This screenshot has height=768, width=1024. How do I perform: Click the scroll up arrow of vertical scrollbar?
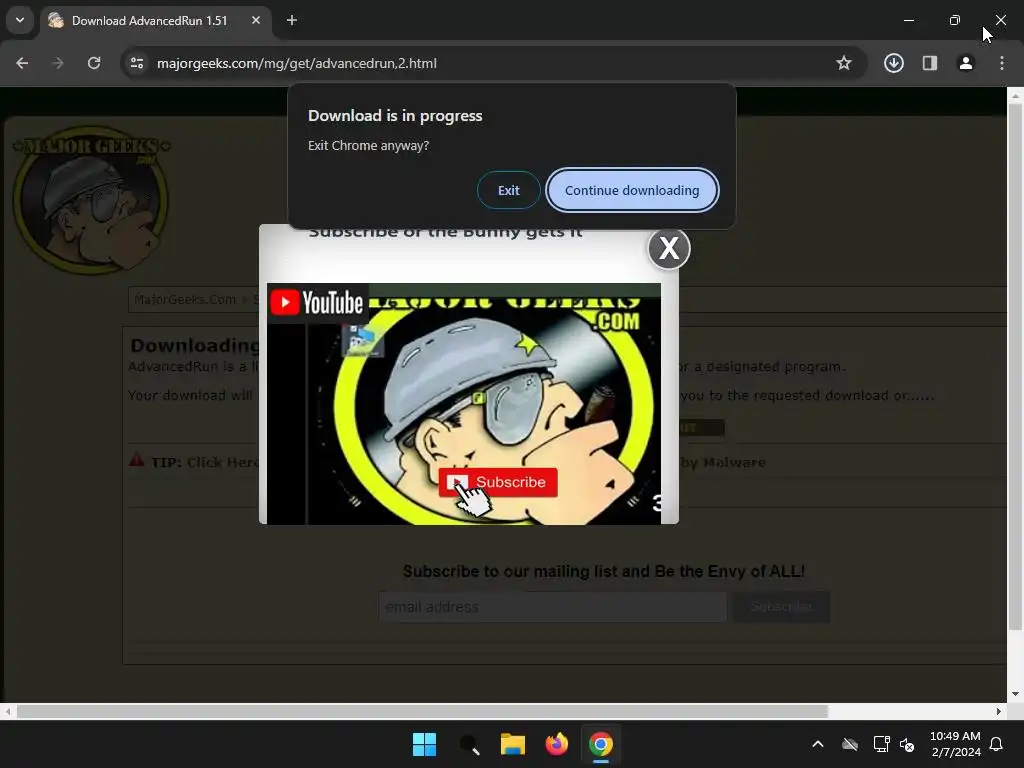point(1016,95)
